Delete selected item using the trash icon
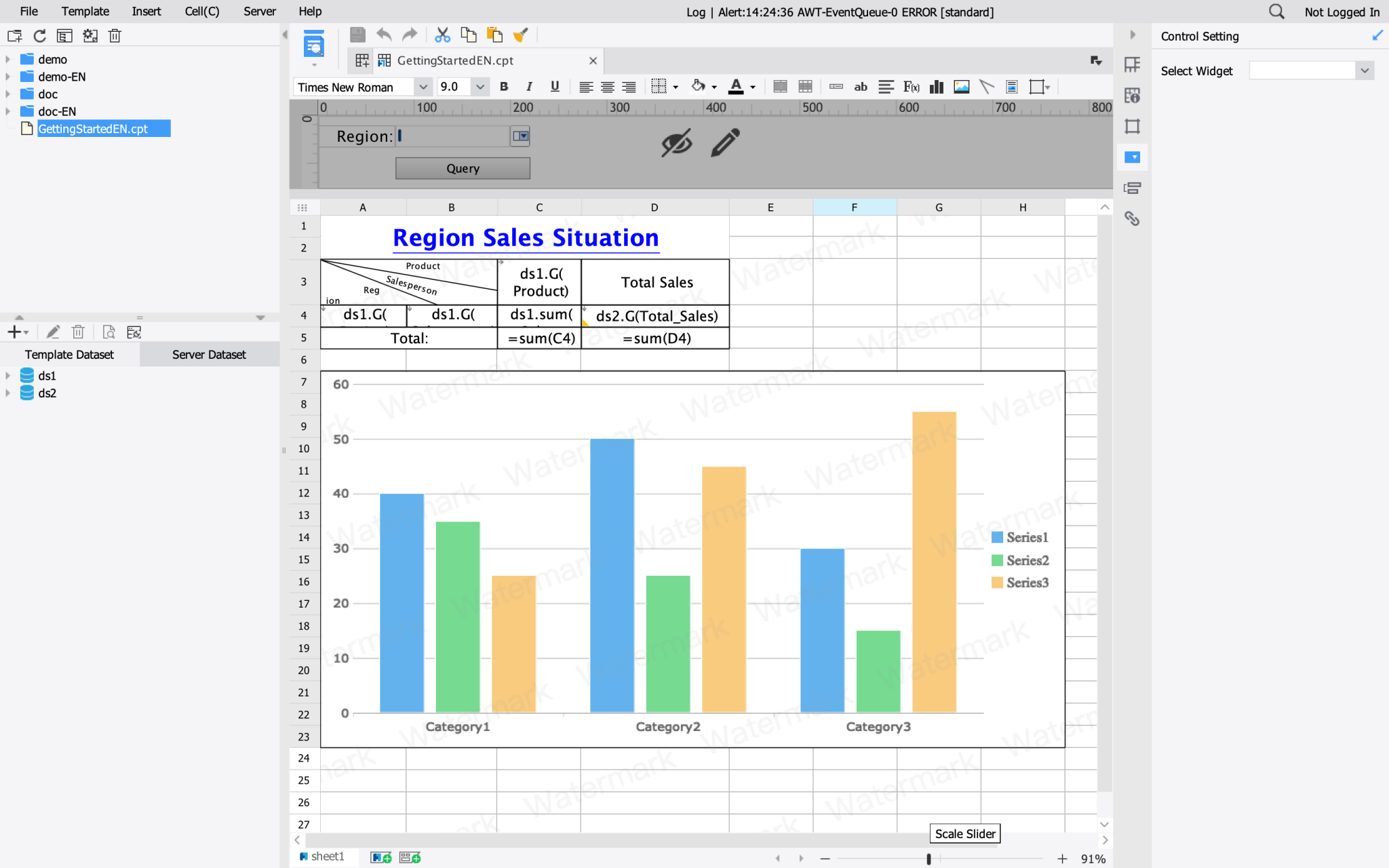Screen dimensions: 1389x868 click(115, 35)
